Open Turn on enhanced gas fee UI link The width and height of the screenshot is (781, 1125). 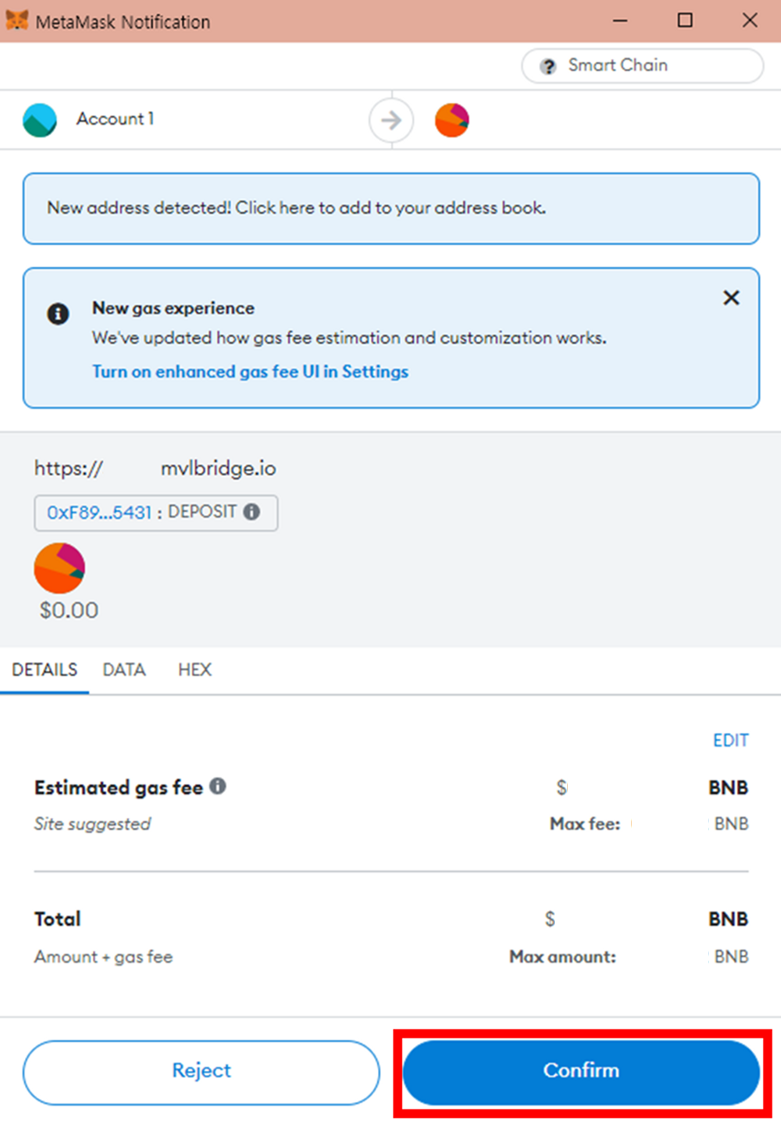tap(250, 372)
